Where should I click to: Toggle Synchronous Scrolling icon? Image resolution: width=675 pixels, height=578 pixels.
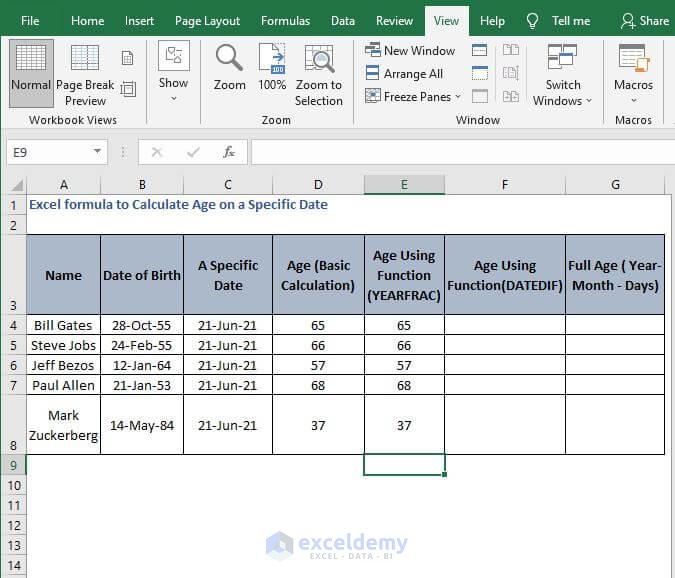point(511,73)
